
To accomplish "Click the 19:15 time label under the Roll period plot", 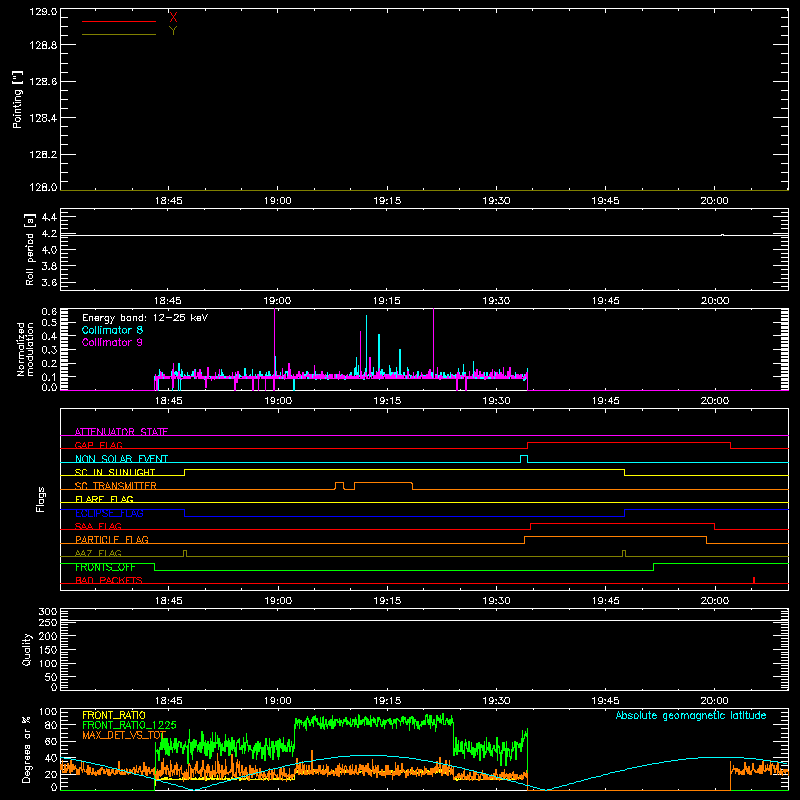I will (387, 301).
